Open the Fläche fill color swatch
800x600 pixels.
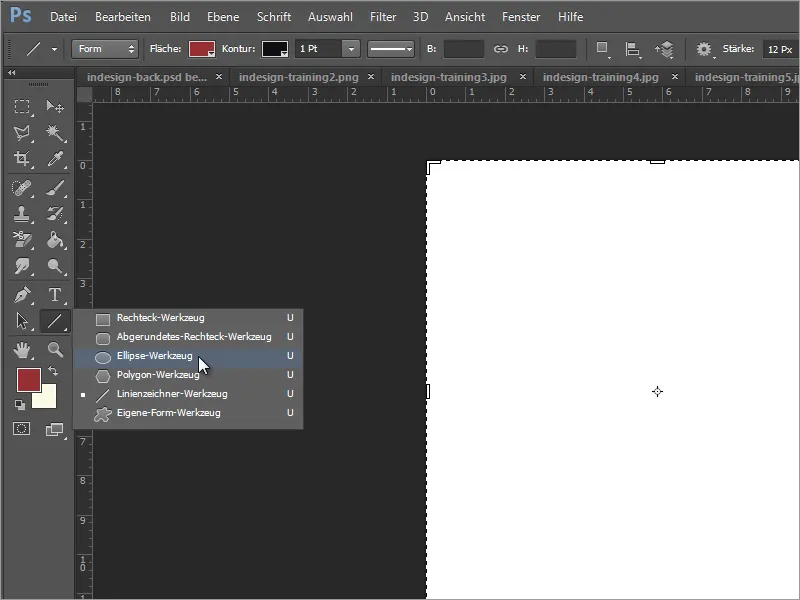point(202,49)
